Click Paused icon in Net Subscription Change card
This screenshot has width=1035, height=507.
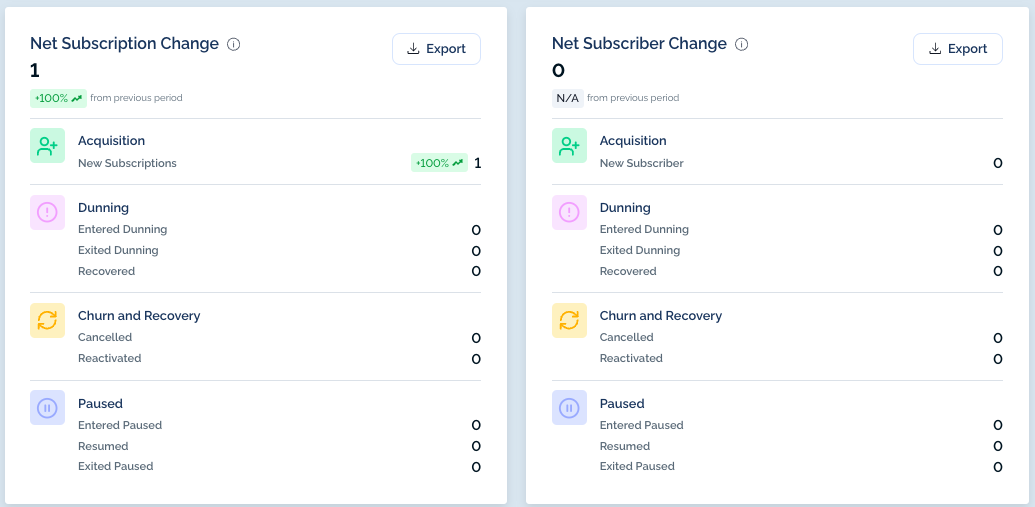[x=48, y=407]
